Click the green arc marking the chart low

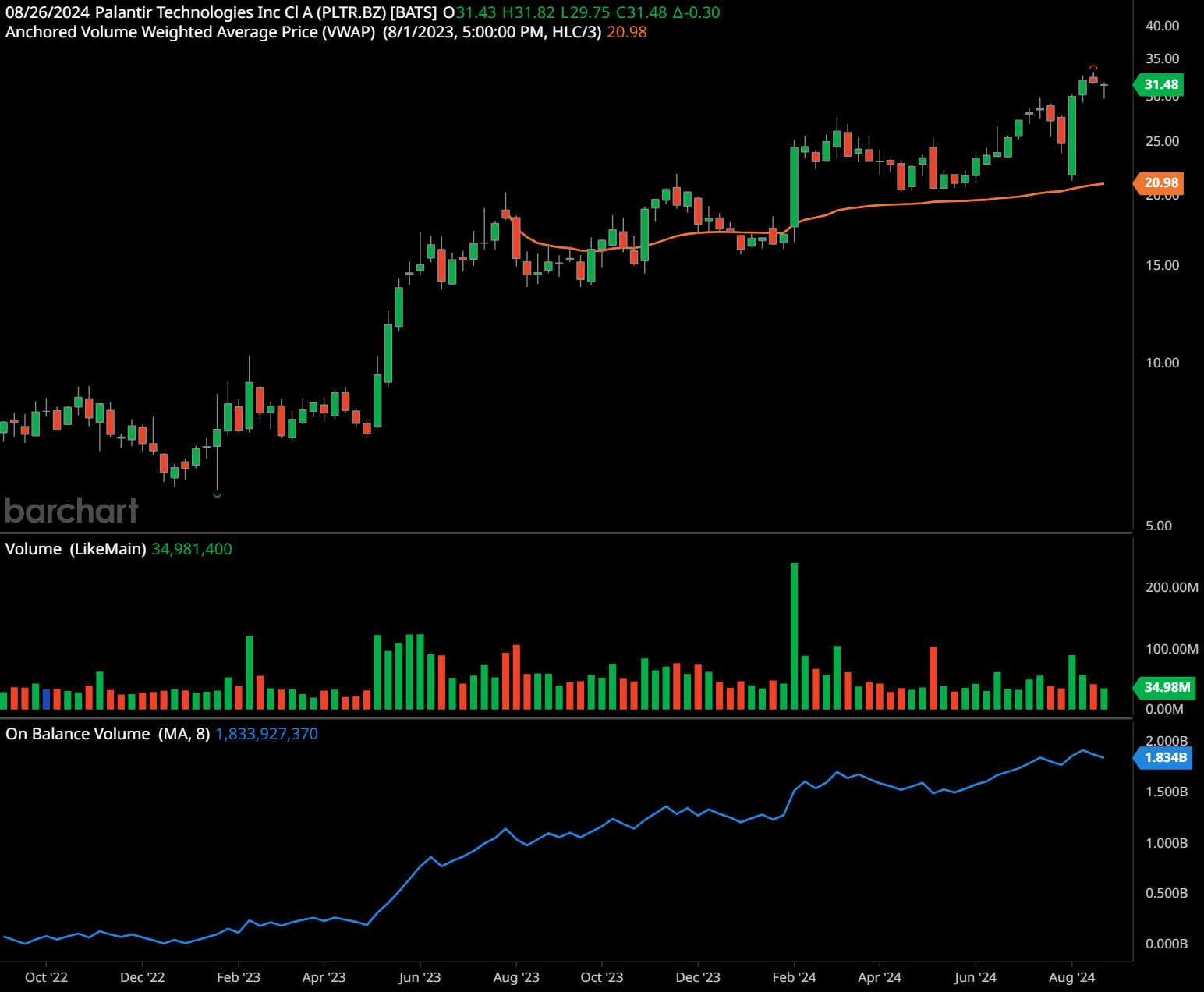217,494
